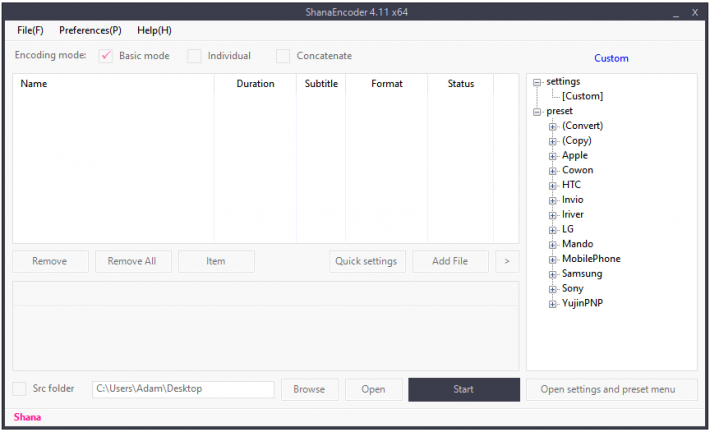Expand the YujinPNP preset group
Screen dimensions: 710x432
pyautogui.click(x=552, y=304)
